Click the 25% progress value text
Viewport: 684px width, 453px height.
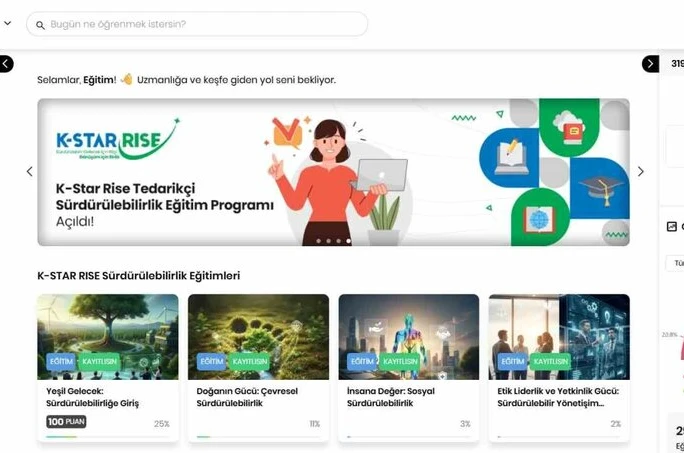161,424
